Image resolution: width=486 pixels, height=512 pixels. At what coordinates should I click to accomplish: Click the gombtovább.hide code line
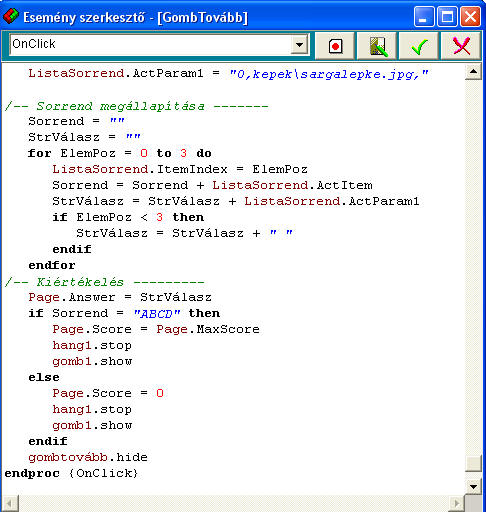pyautogui.click(x=88, y=457)
